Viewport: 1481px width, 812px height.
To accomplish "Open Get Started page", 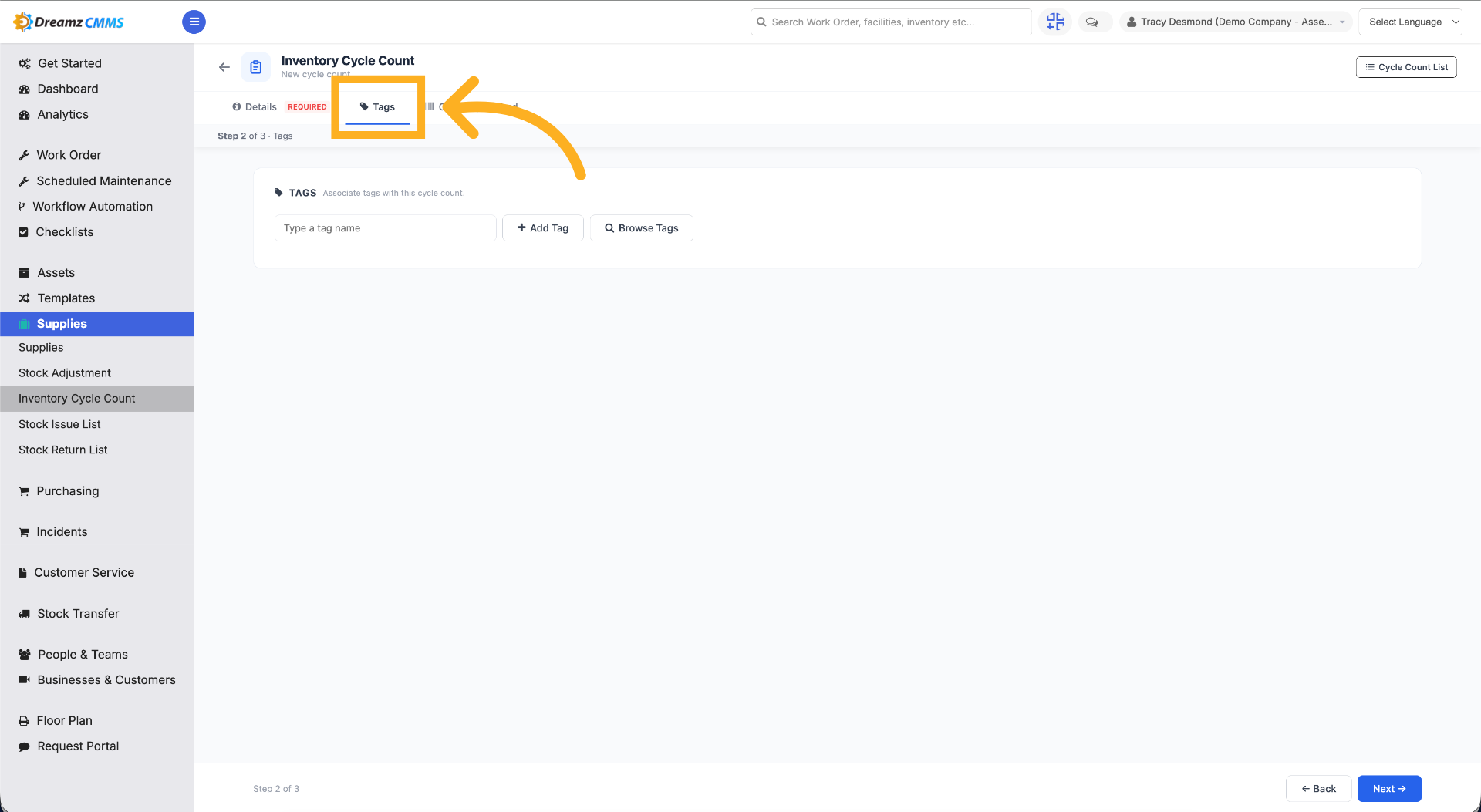I will tap(69, 63).
